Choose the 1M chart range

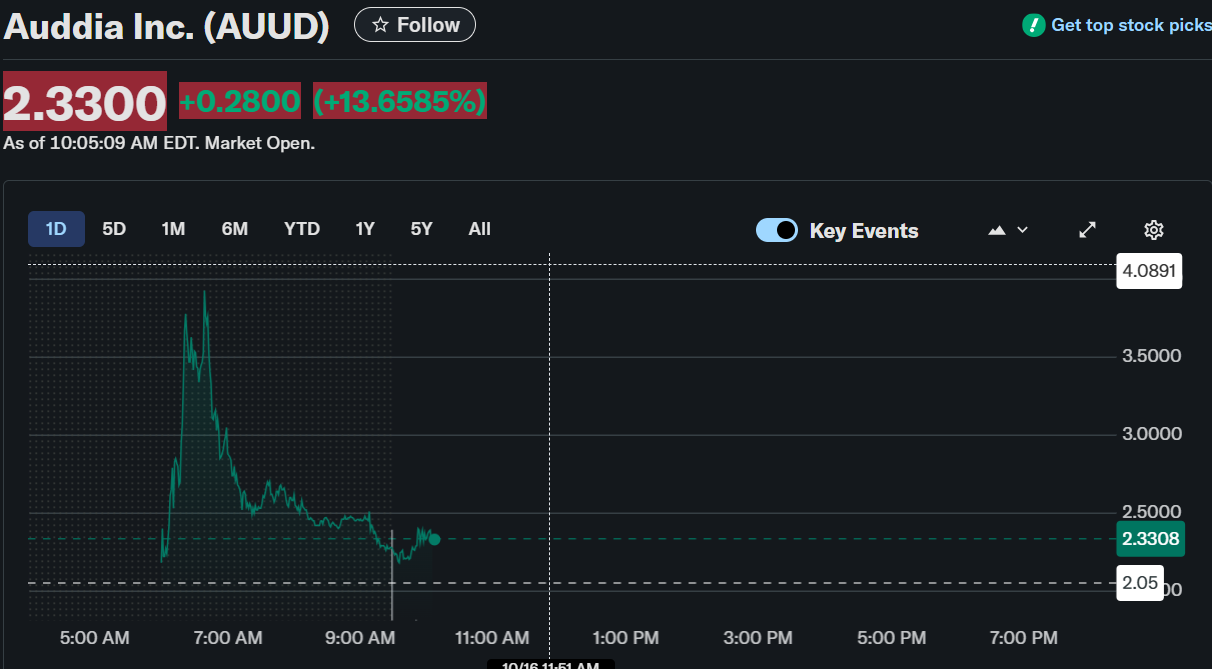pyautogui.click(x=173, y=229)
